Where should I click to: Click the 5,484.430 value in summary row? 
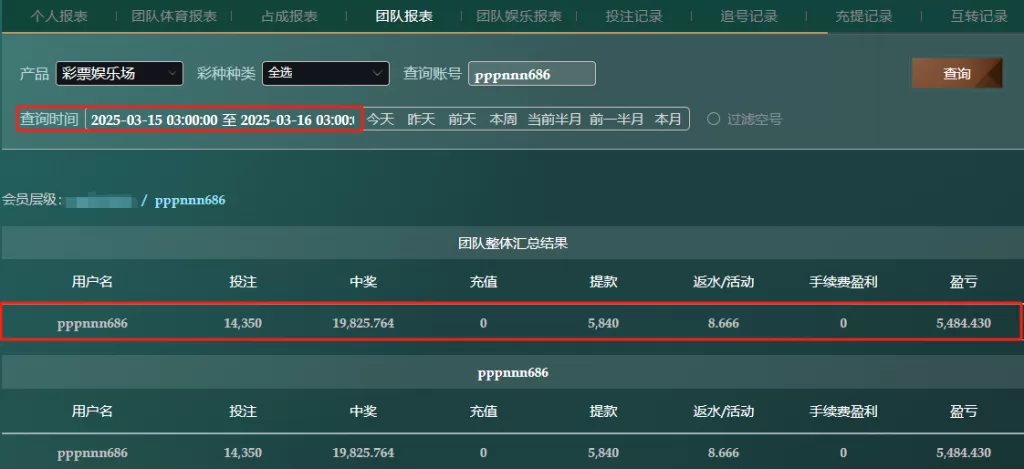click(964, 323)
